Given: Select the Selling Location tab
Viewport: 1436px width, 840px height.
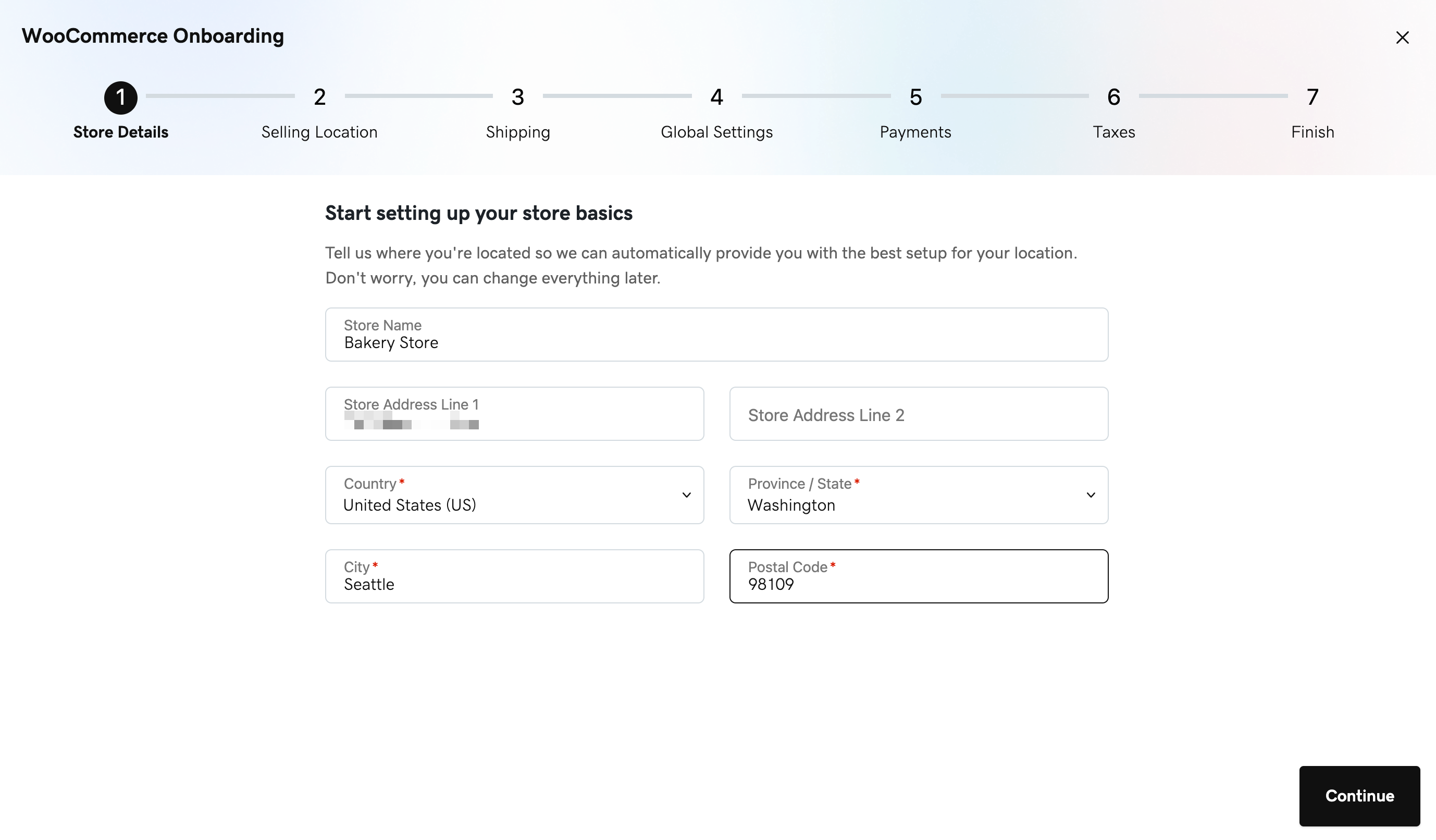Looking at the screenshot, I should pyautogui.click(x=319, y=113).
